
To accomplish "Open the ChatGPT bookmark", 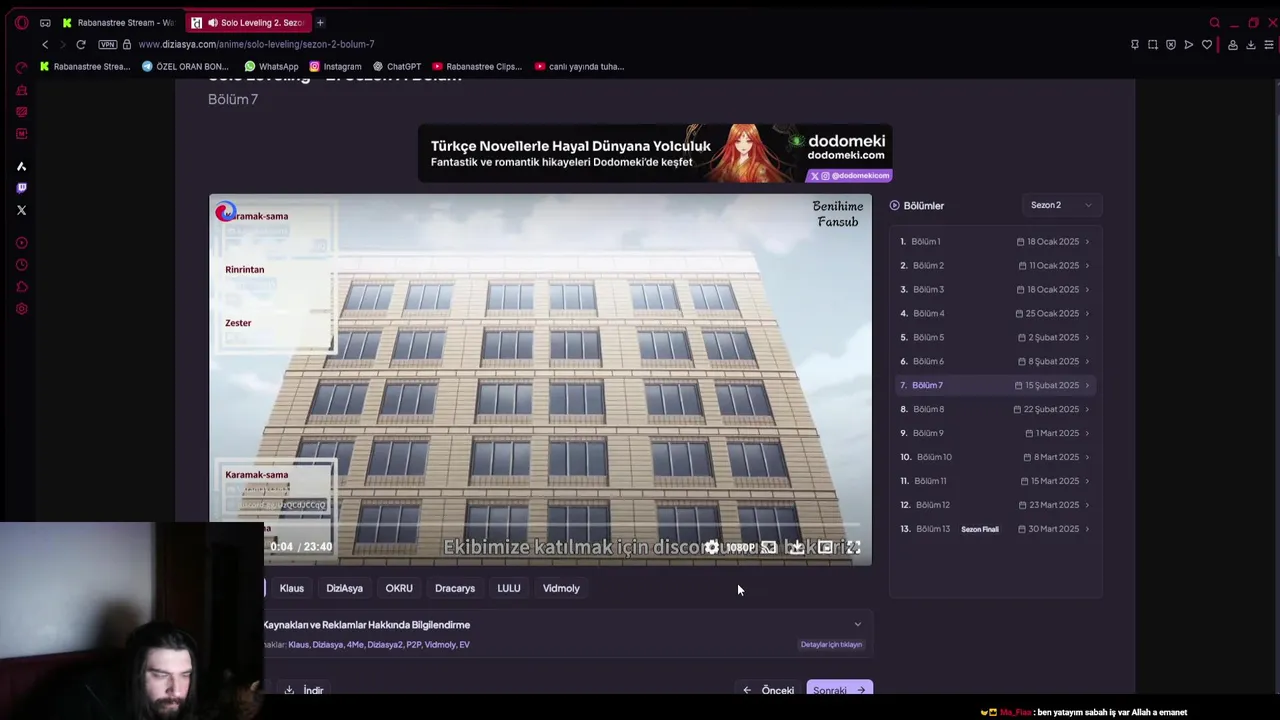I will [397, 67].
